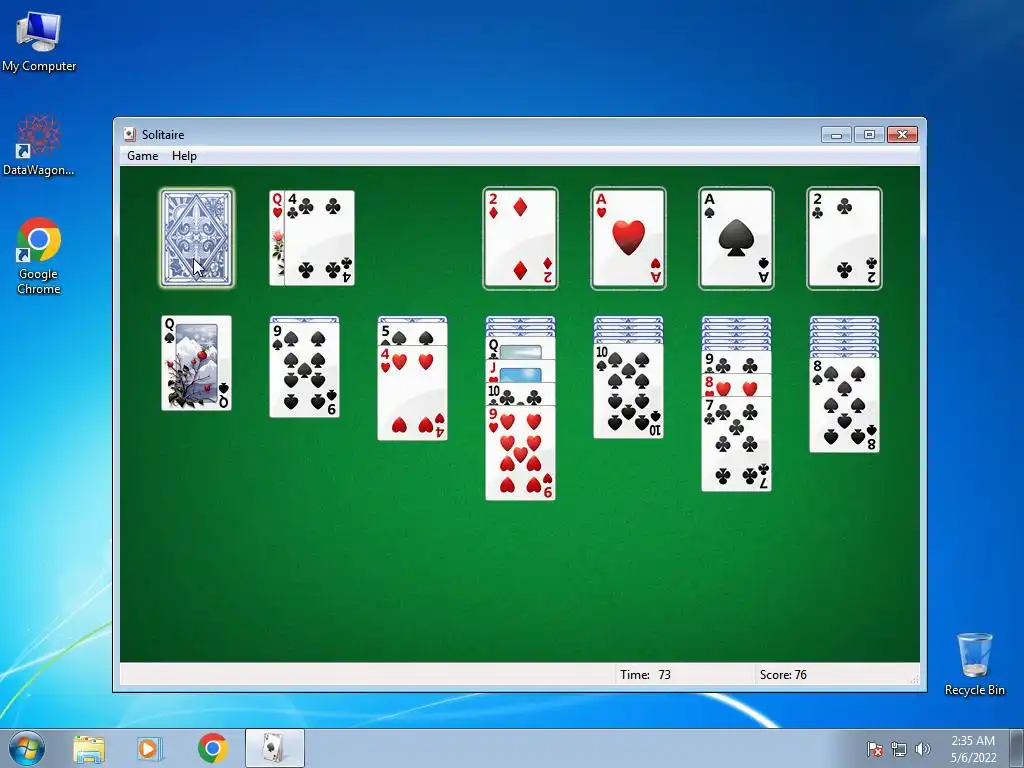Open Action Center flag in system tray

(875, 749)
